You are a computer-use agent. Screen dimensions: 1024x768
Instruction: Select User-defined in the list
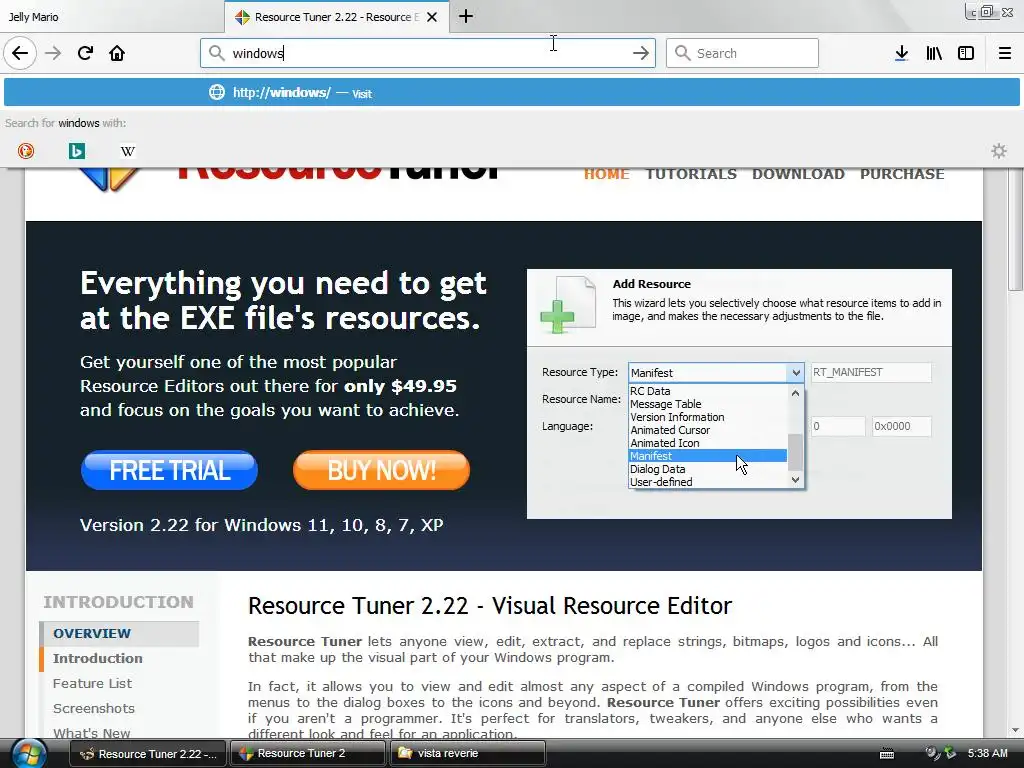click(x=708, y=482)
